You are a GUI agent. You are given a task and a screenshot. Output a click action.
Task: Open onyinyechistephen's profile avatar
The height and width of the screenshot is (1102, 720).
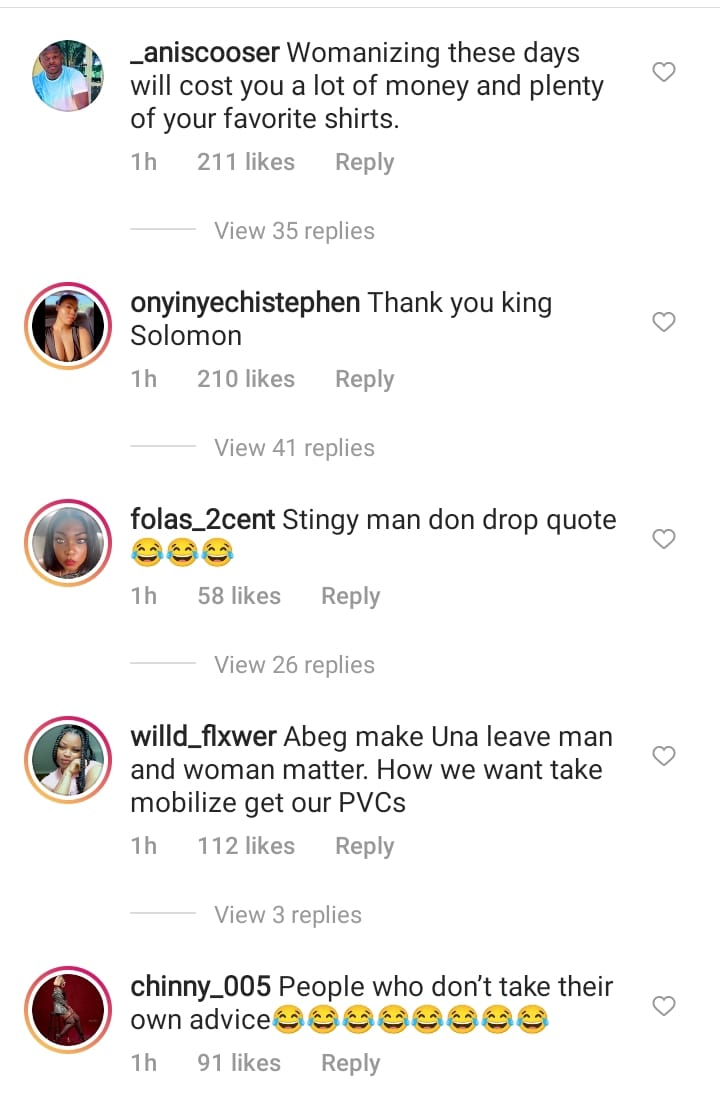coord(68,326)
